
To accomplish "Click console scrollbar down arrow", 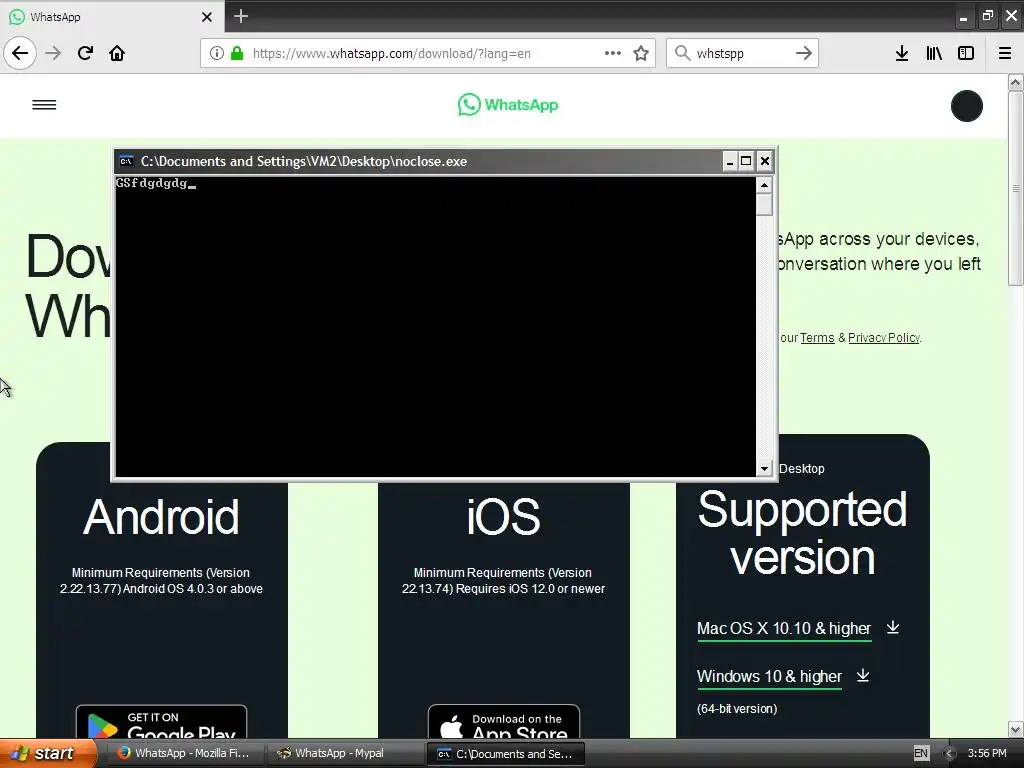I will click(764, 468).
